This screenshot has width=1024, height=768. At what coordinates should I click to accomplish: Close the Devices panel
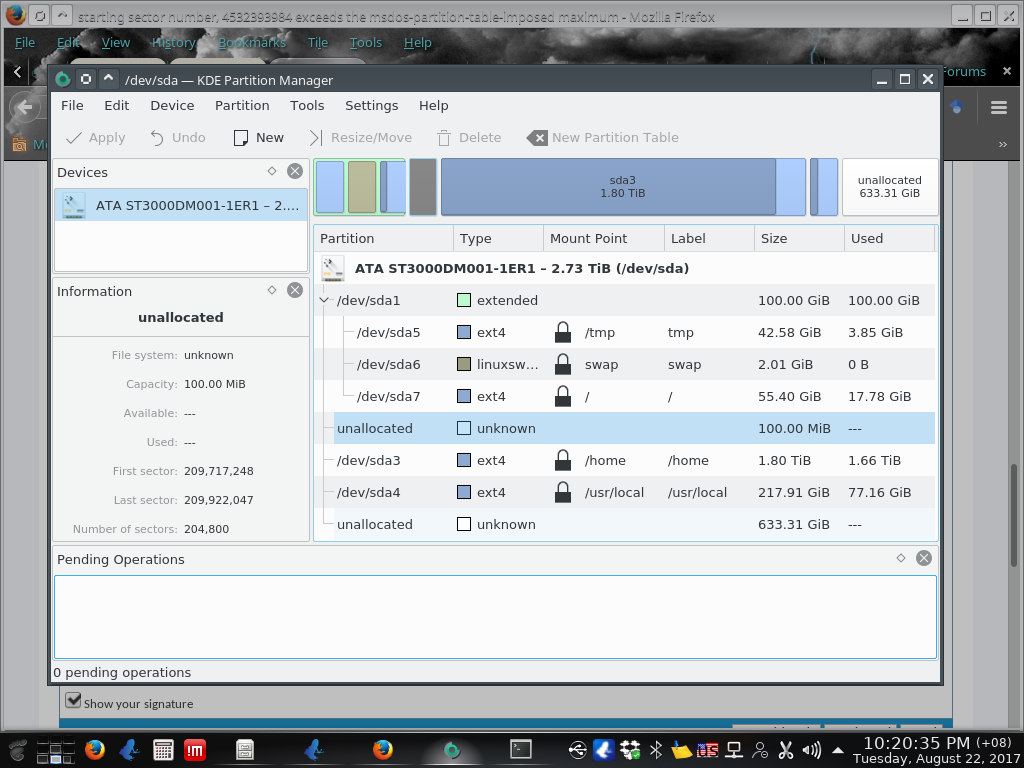coord(295,171)
